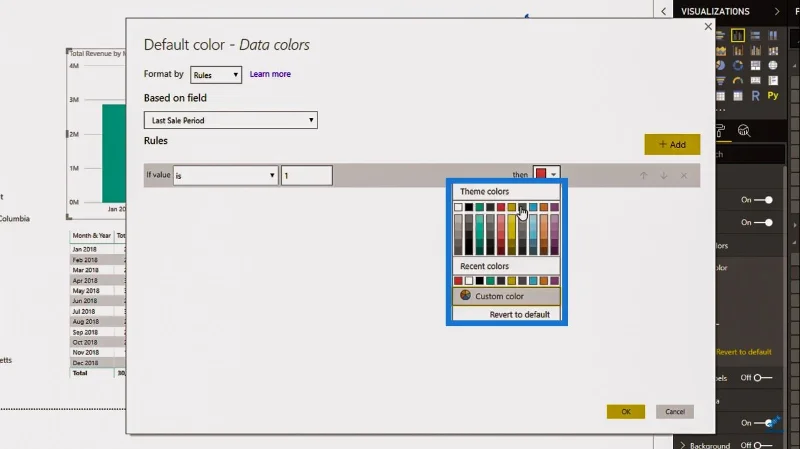Turn off the first On toggle in format pane
This screenshot has height=449, width=800.
click(763, 200)
